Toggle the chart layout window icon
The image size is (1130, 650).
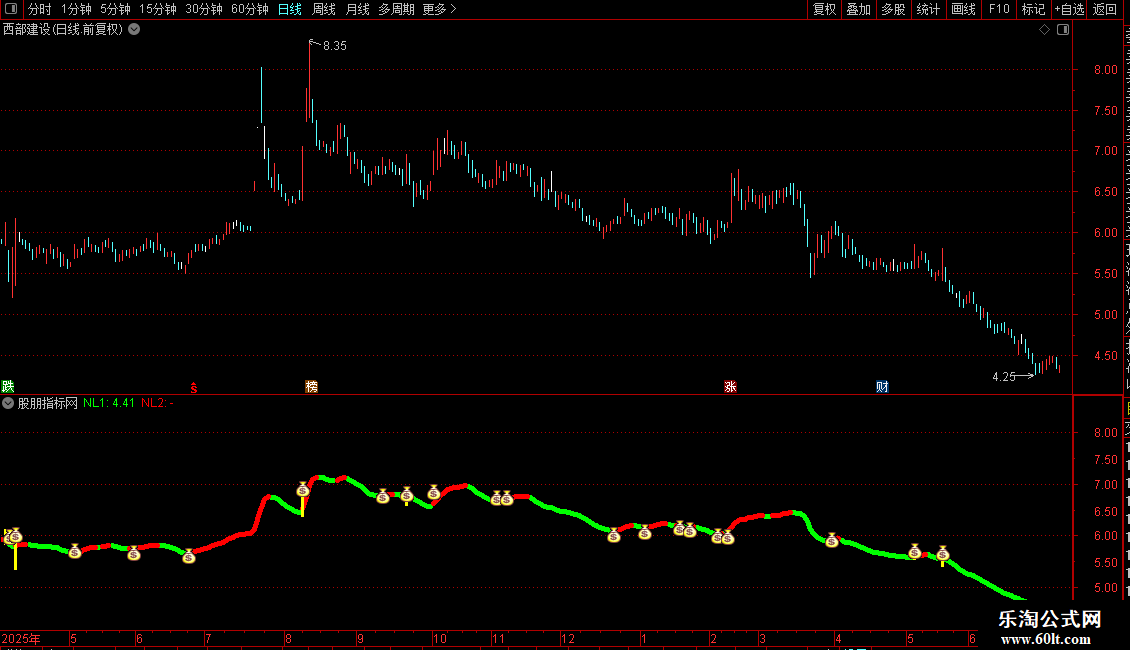(1063, 30)
